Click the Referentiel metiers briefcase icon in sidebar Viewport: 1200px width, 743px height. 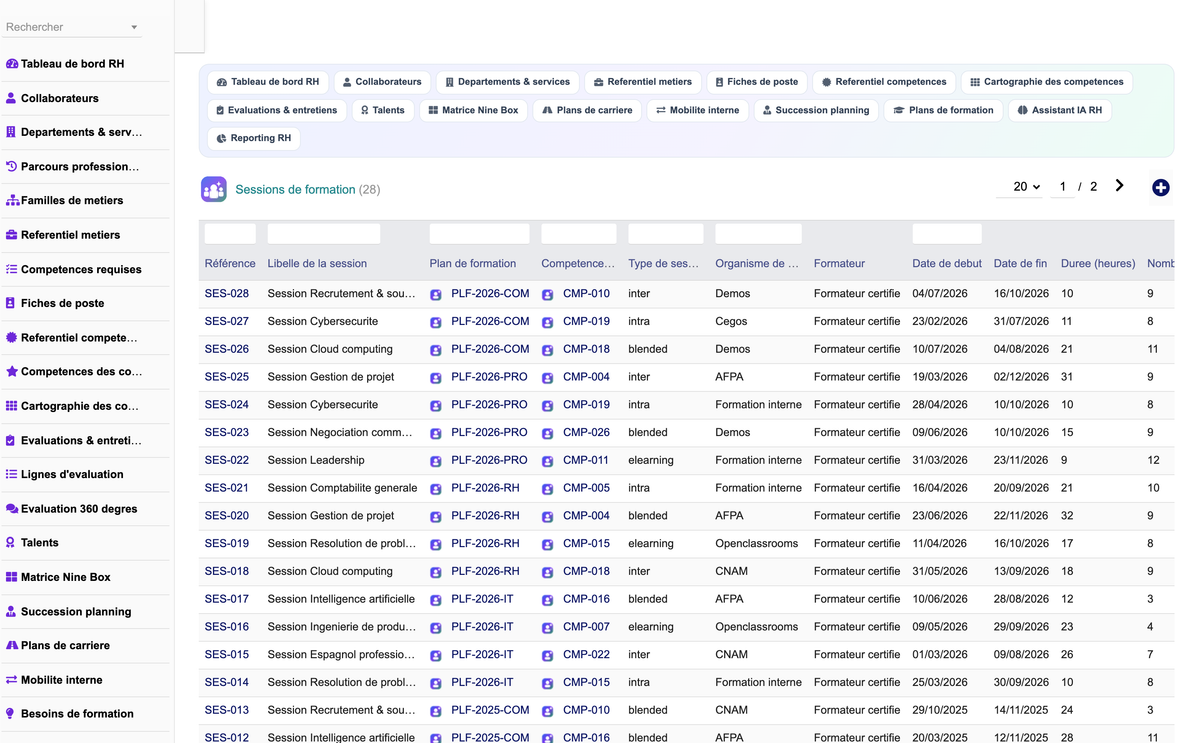click(12, 235)
